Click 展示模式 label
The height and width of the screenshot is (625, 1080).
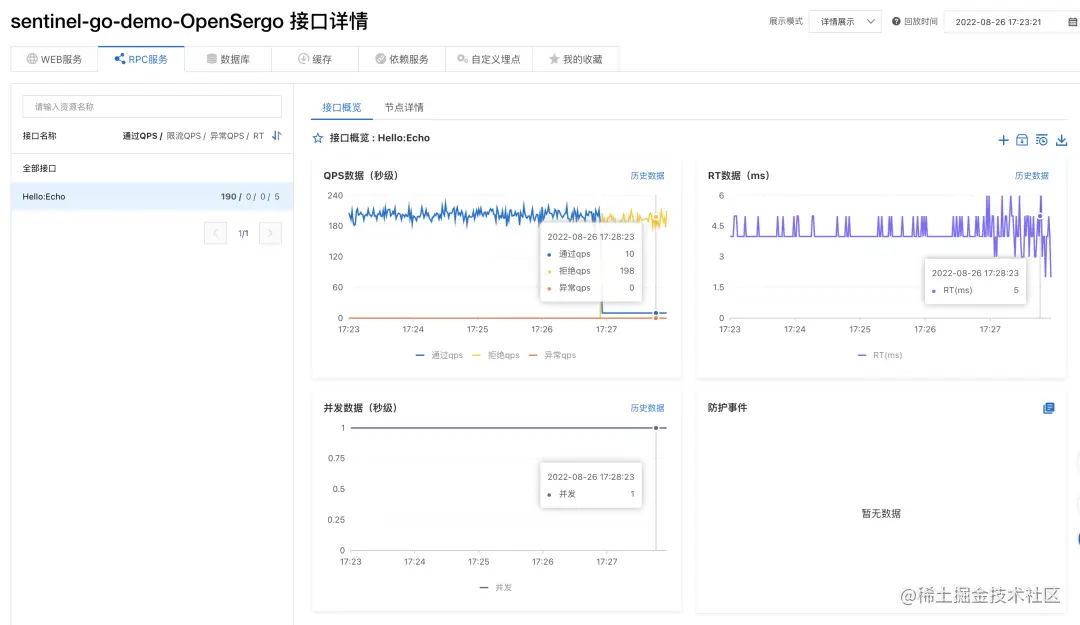[786, 21]
